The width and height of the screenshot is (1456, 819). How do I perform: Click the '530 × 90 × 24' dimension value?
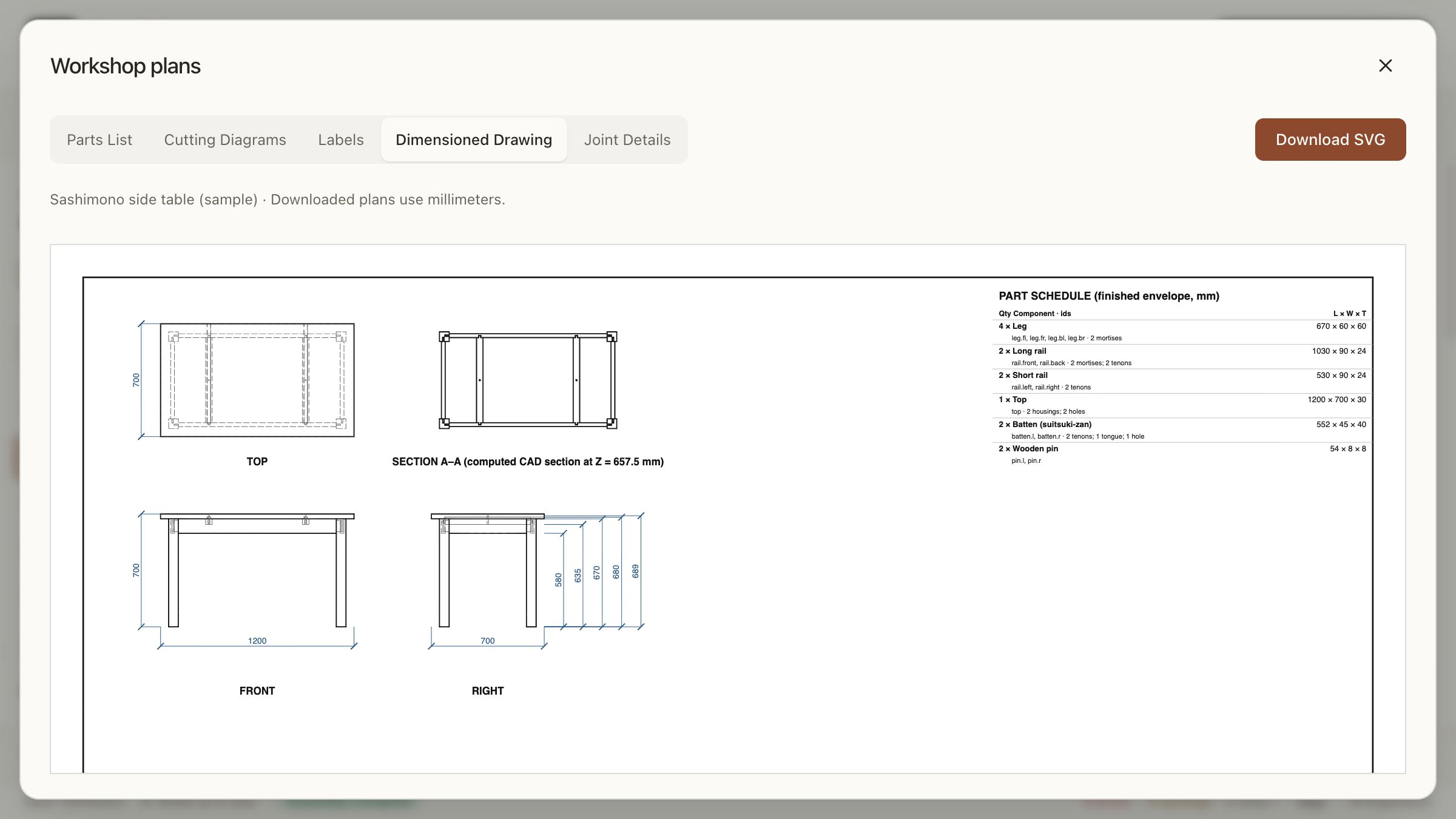pyautogui.click(x=1341, y=376)
